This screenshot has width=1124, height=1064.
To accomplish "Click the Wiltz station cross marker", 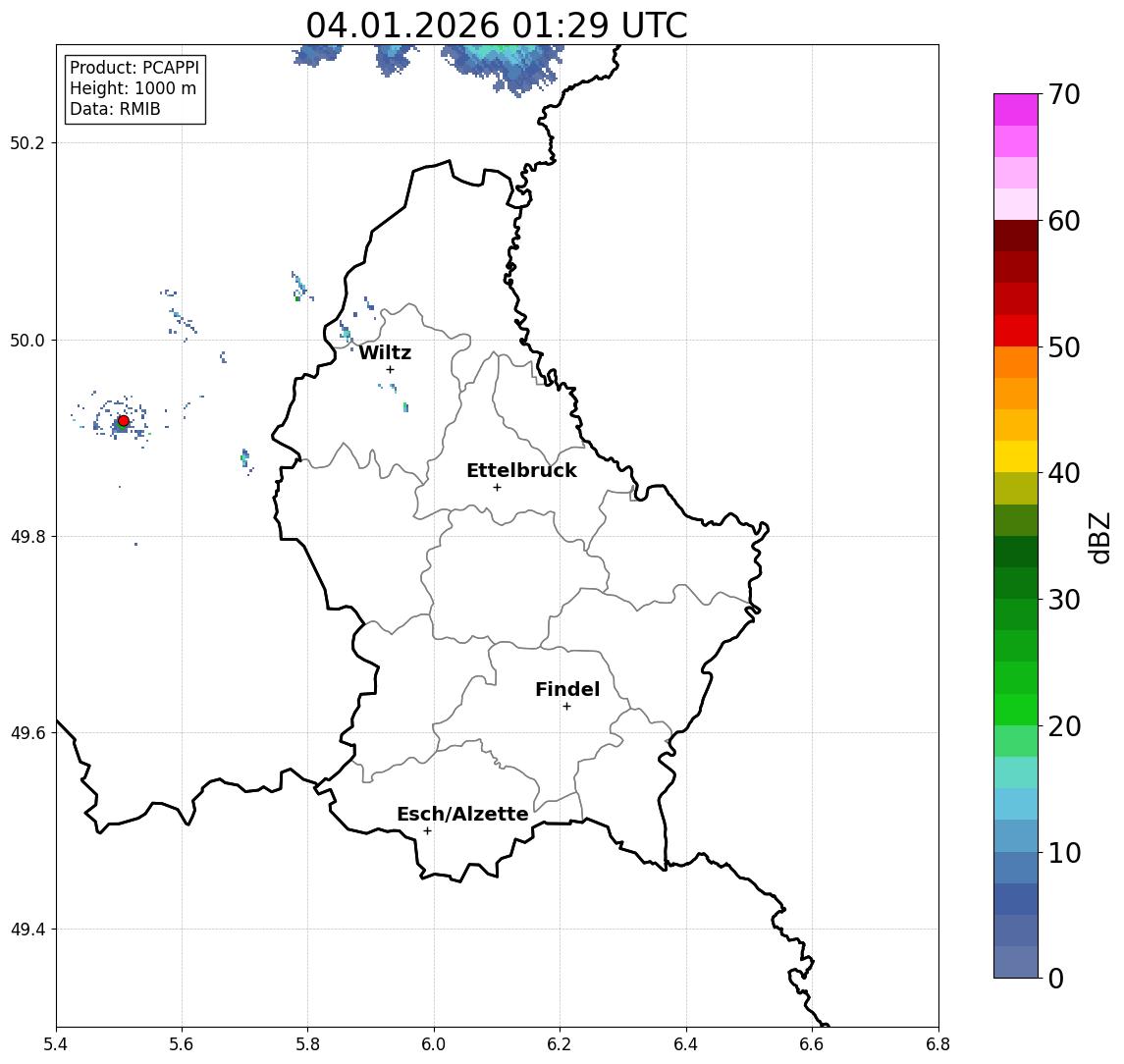I will point(390,369).
